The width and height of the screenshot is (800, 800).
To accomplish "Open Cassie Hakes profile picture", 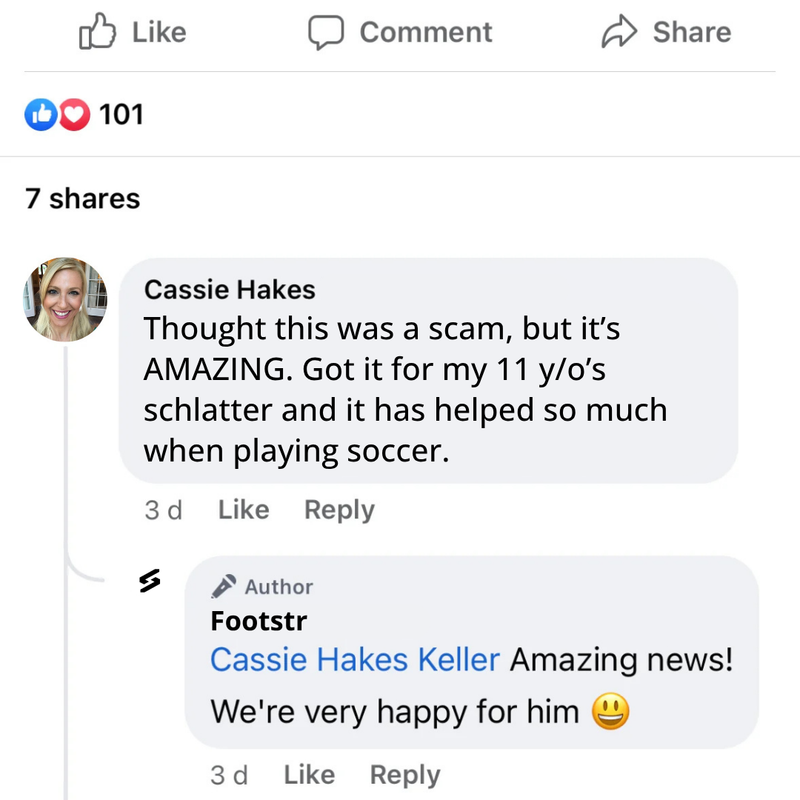I will click(65, 299).
